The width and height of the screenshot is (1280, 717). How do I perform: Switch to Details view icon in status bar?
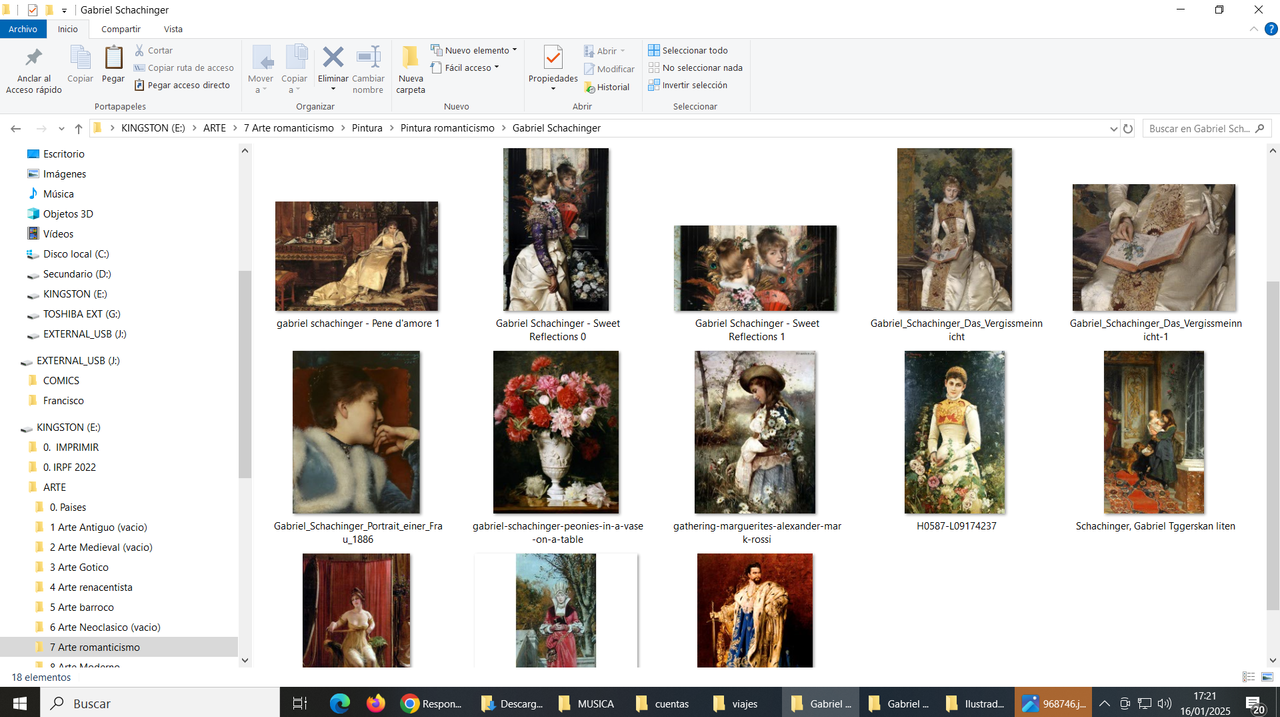tap(1248, 677)
